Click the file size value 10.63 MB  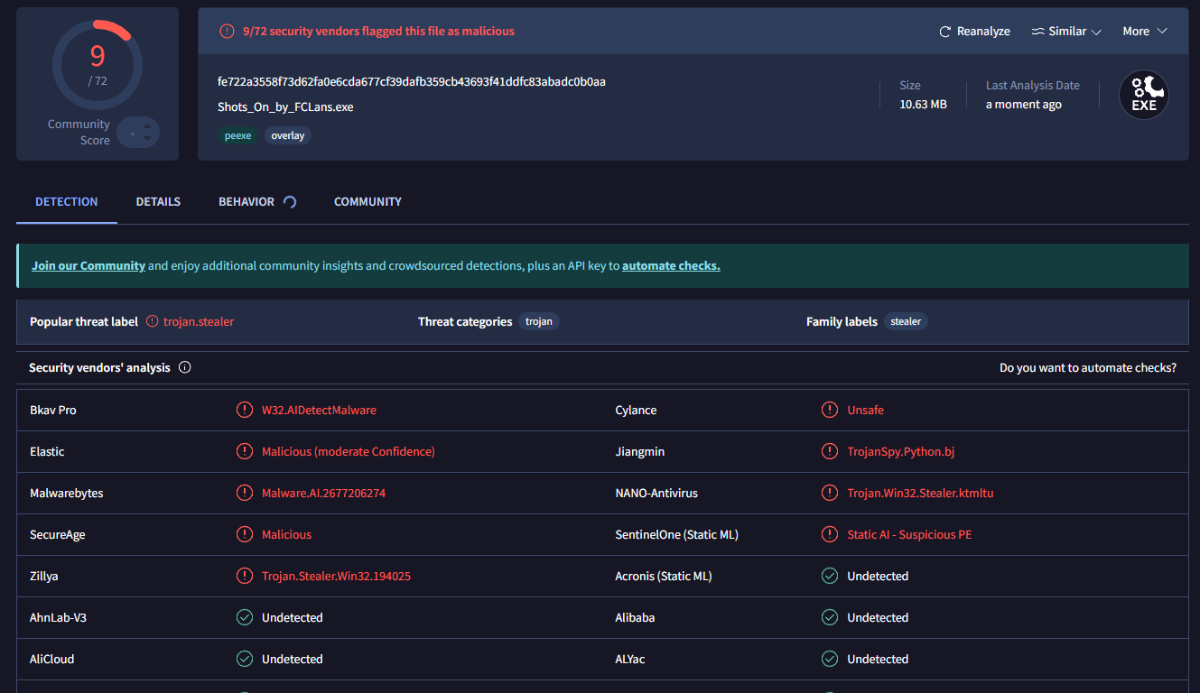[923, 104]
